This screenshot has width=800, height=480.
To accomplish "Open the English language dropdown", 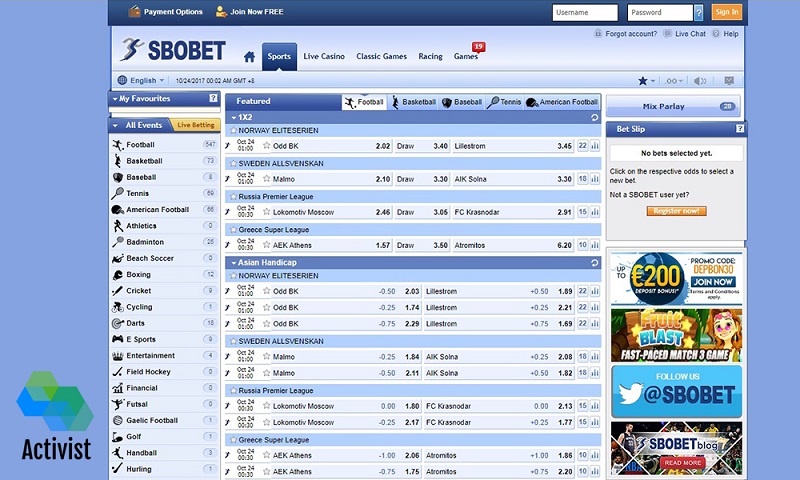I will pos(141,80).
